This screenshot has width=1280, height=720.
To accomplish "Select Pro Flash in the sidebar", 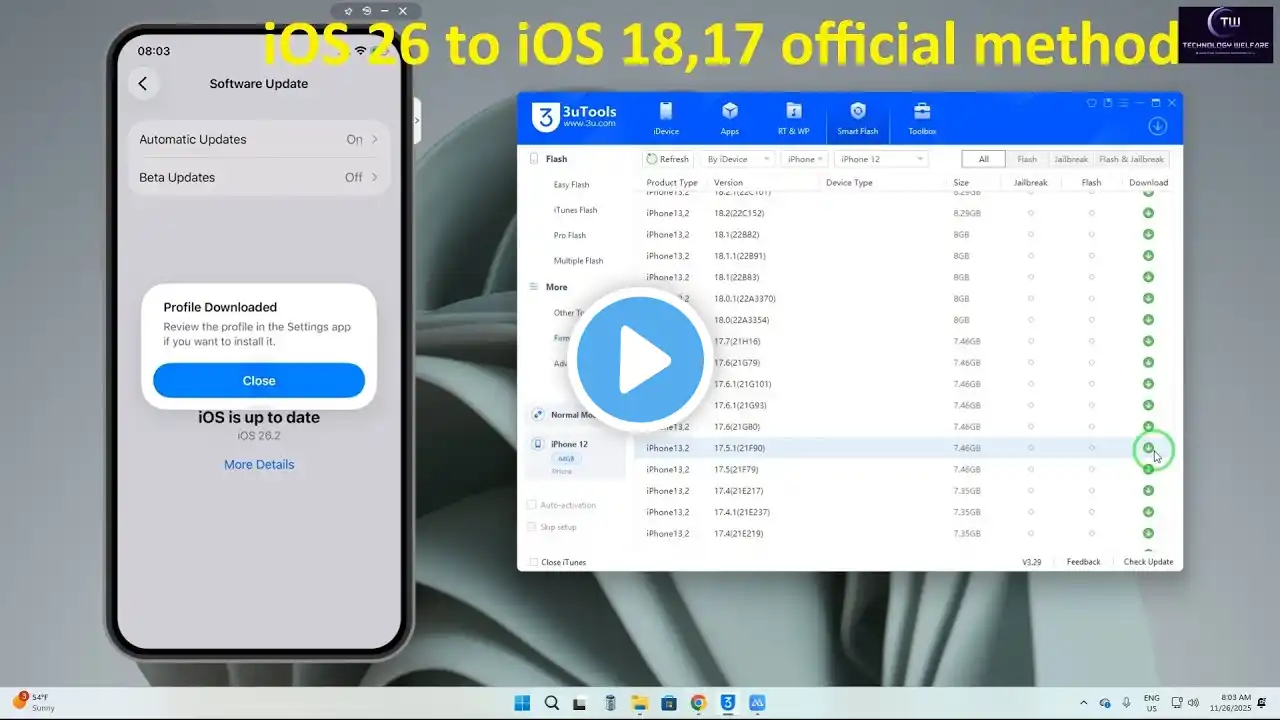I will pyautogui.click(x=570, y=235).
